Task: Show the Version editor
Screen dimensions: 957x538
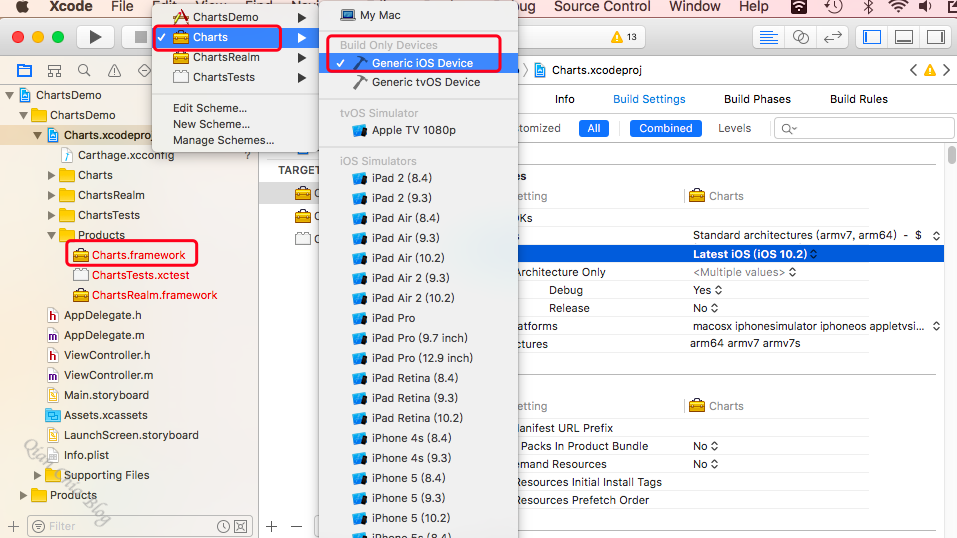Action: point(832,37)
